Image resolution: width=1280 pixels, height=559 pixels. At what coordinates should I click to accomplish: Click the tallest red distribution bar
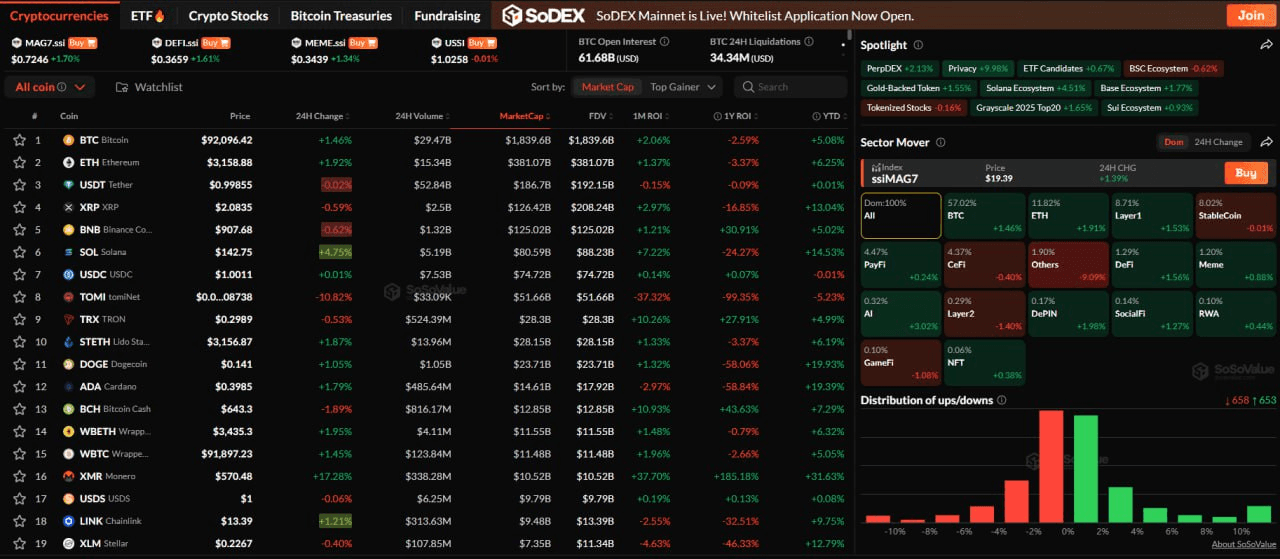[x=1051, y=466]
